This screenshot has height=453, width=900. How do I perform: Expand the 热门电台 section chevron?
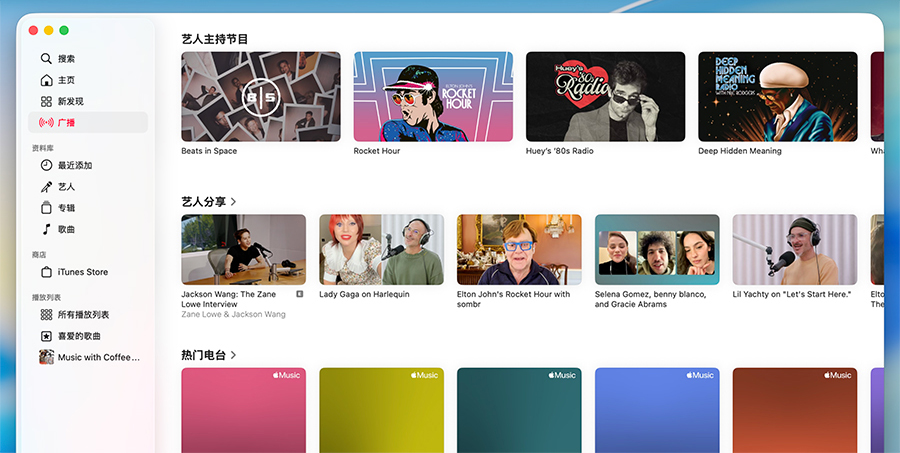[233, 355]
